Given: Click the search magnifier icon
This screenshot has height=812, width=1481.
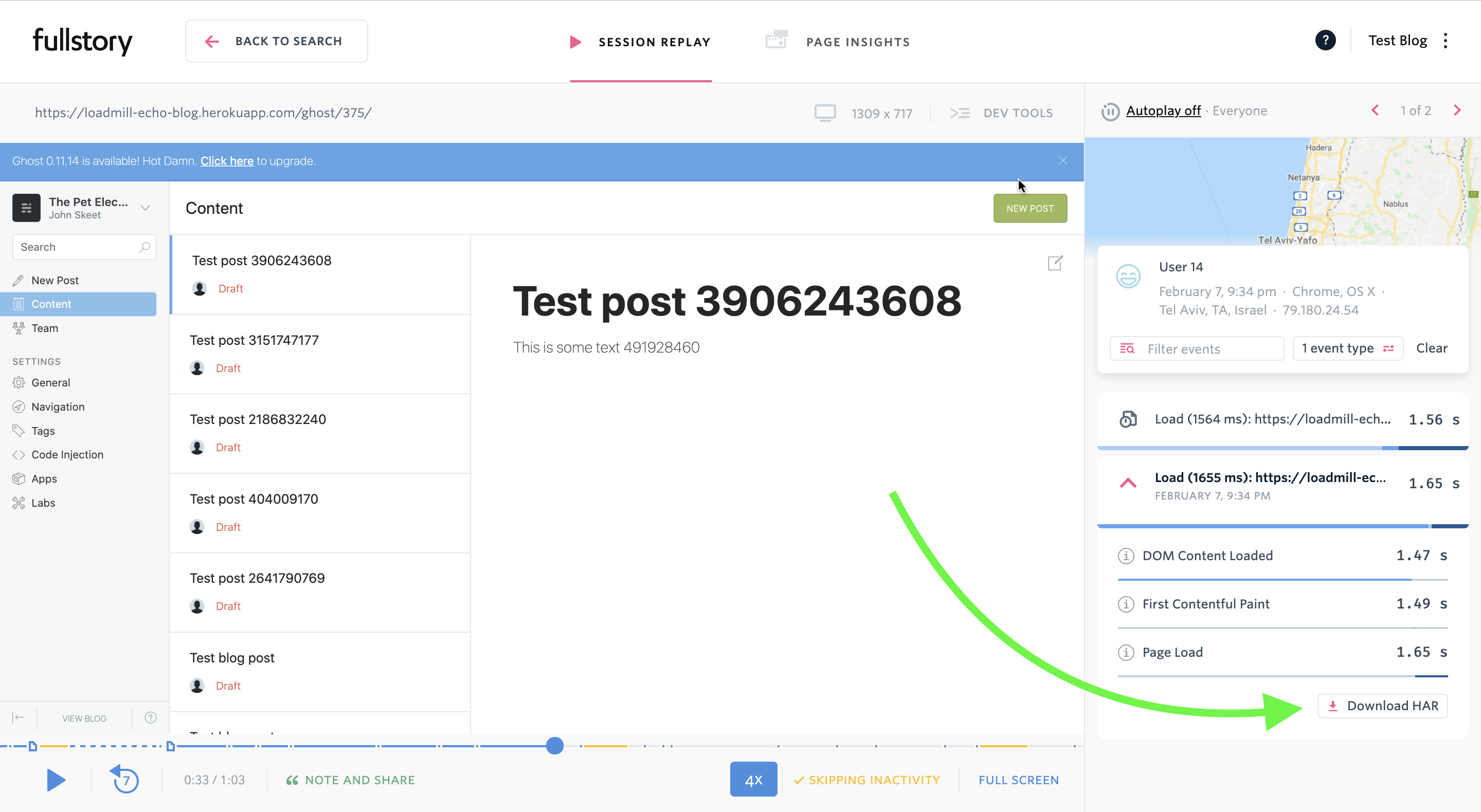Looking at the screenshot, I should tap(145, 247).
